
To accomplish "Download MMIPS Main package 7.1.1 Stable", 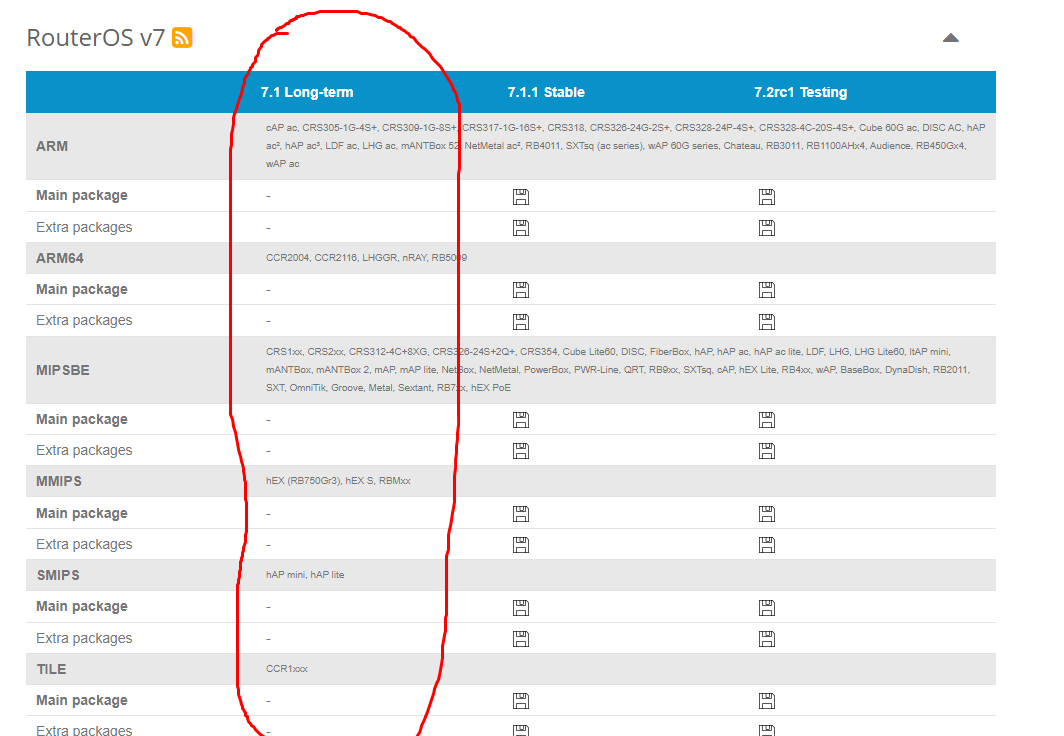I will [x=520, y=514].
